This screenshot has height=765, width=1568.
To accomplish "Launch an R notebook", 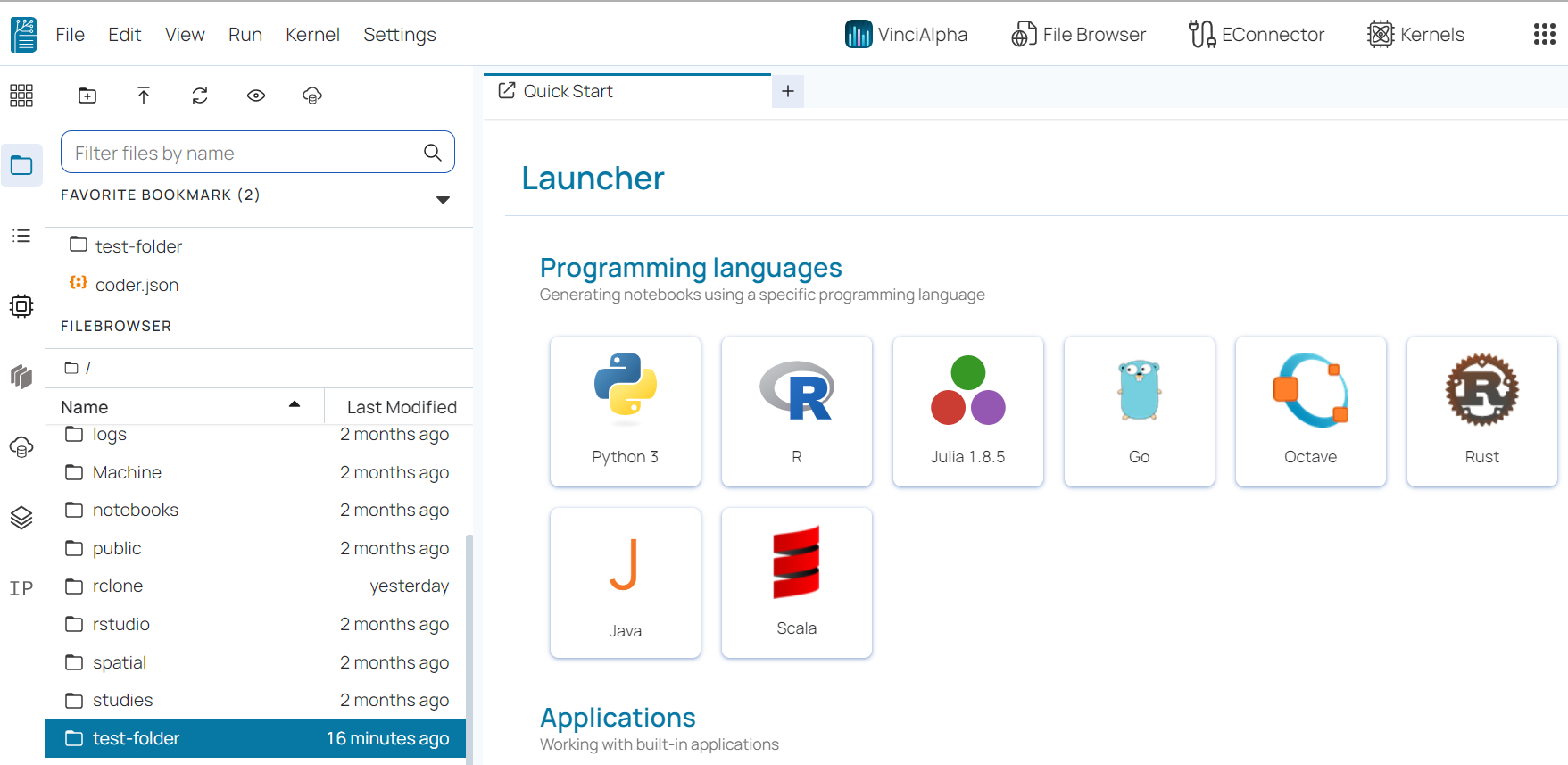I will (797, 412).
